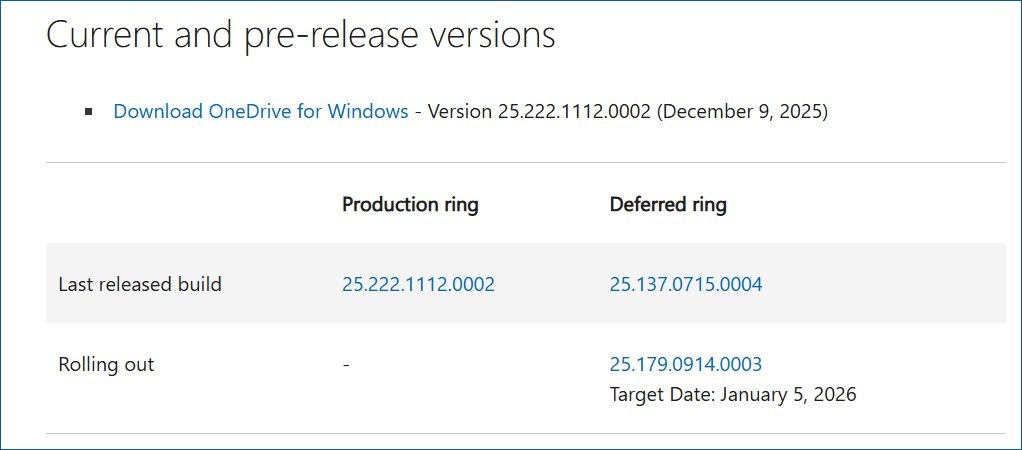Click the word ring in Deferred ring header
Viewport: 1022px width, 450px height.
coord(707,205)
